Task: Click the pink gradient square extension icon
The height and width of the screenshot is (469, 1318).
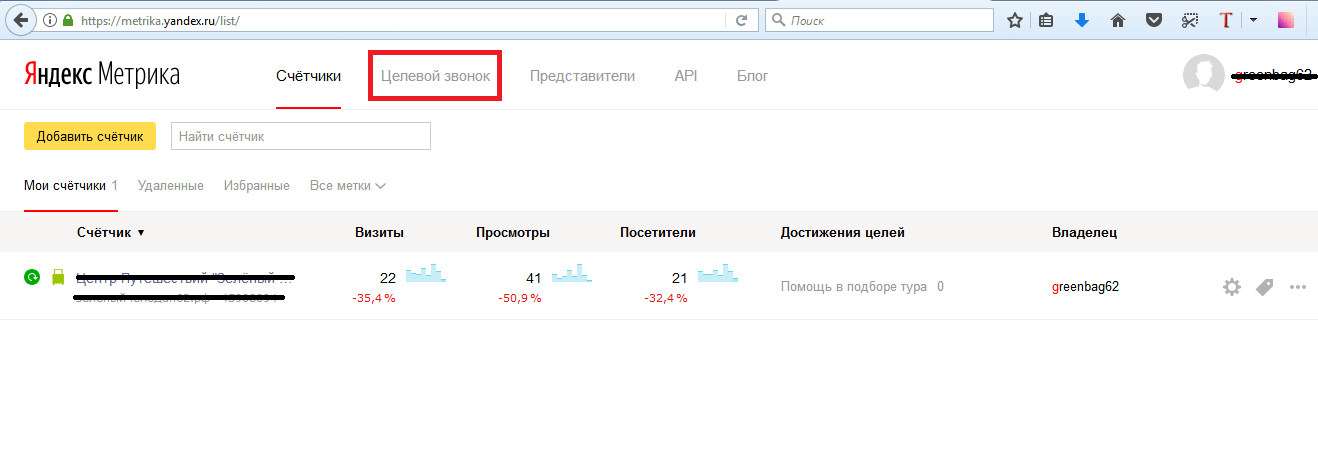Action: click(1287, 20)
